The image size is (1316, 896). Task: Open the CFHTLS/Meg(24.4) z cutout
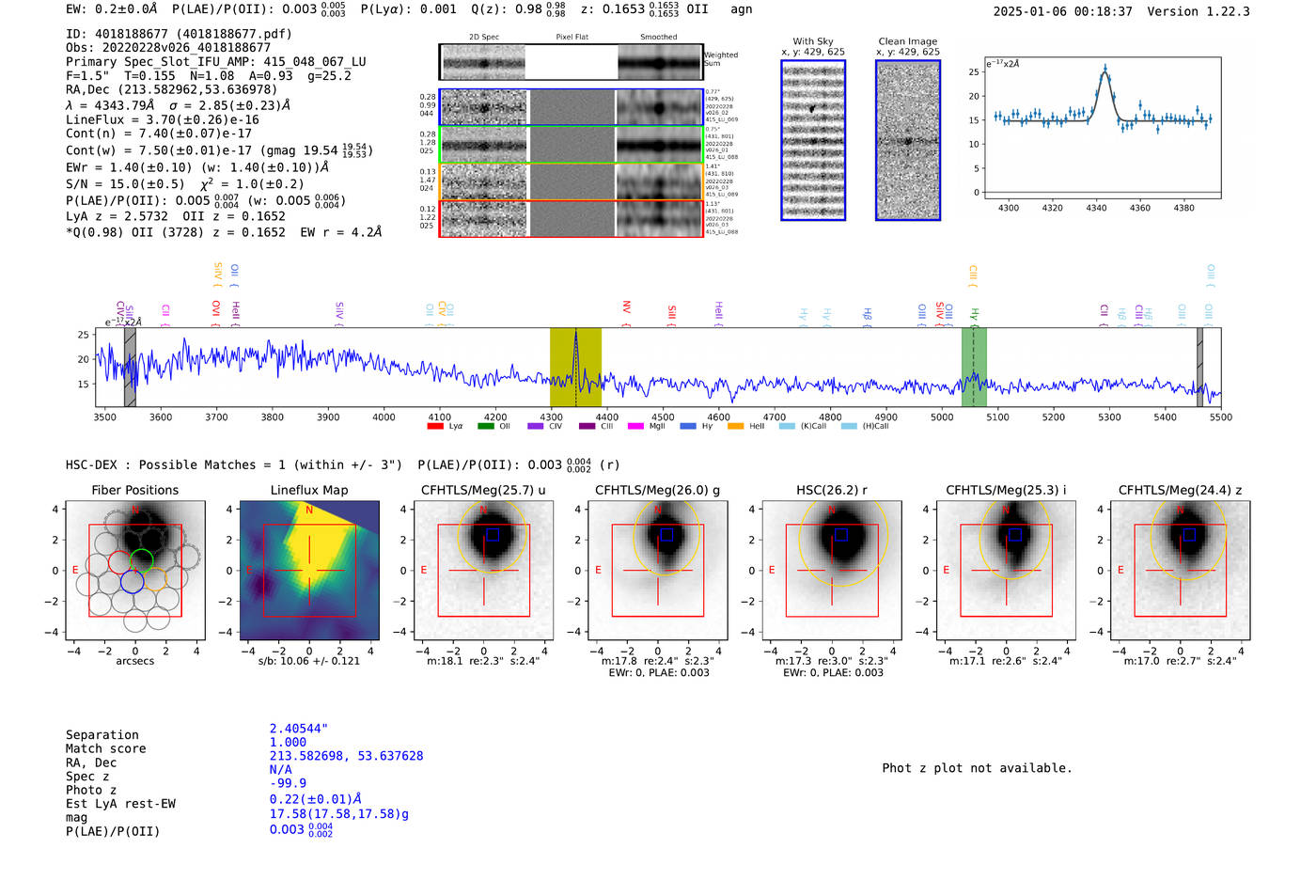click(1181, 571)
